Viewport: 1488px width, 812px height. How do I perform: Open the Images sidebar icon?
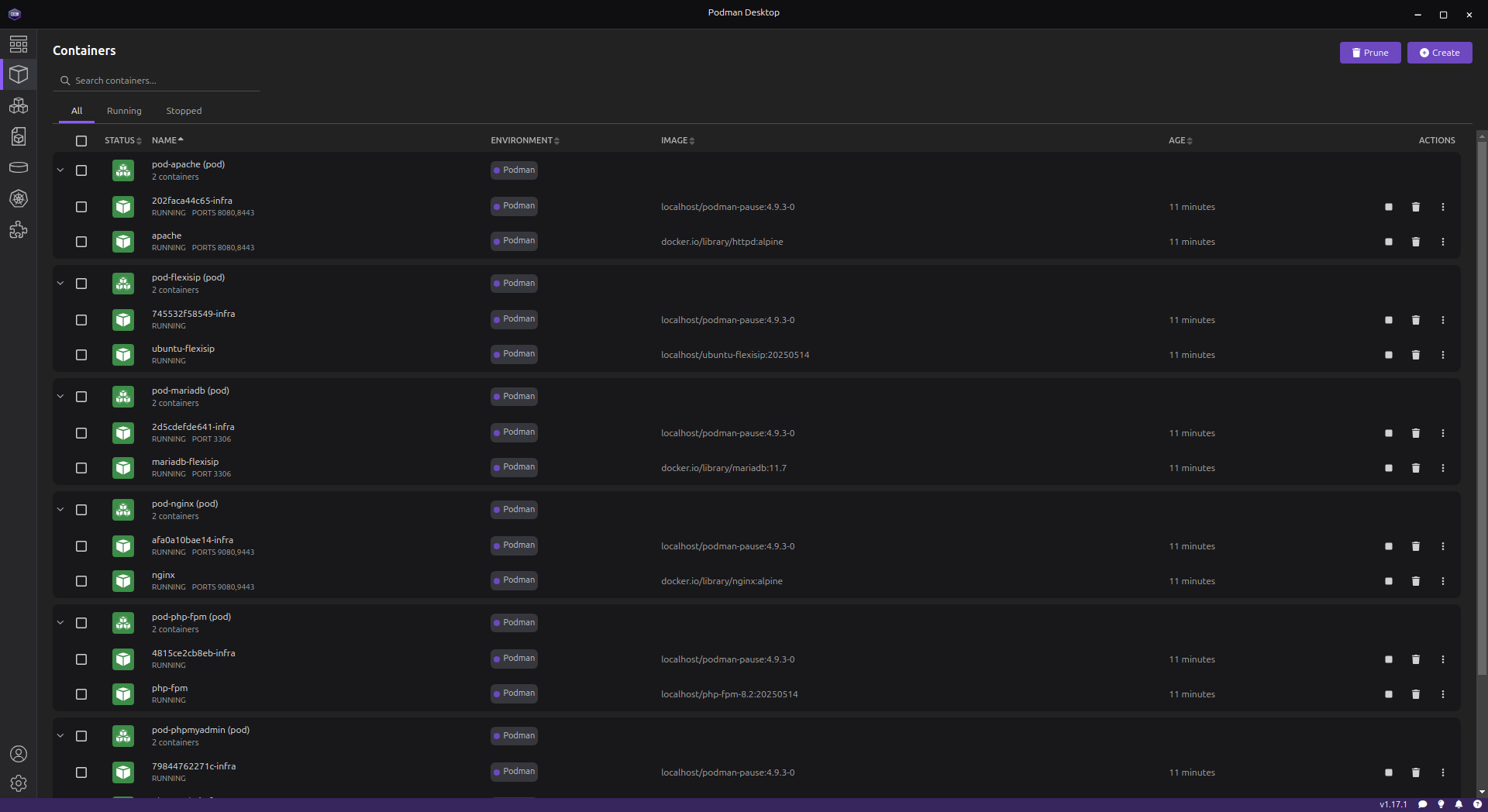19,136
